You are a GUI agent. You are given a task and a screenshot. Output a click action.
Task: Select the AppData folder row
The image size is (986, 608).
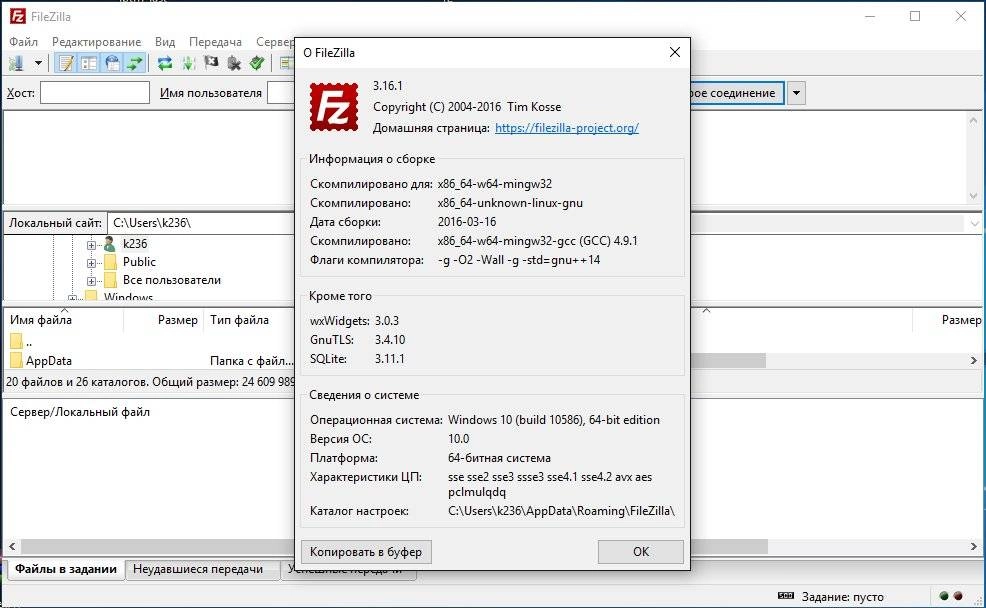149,361
